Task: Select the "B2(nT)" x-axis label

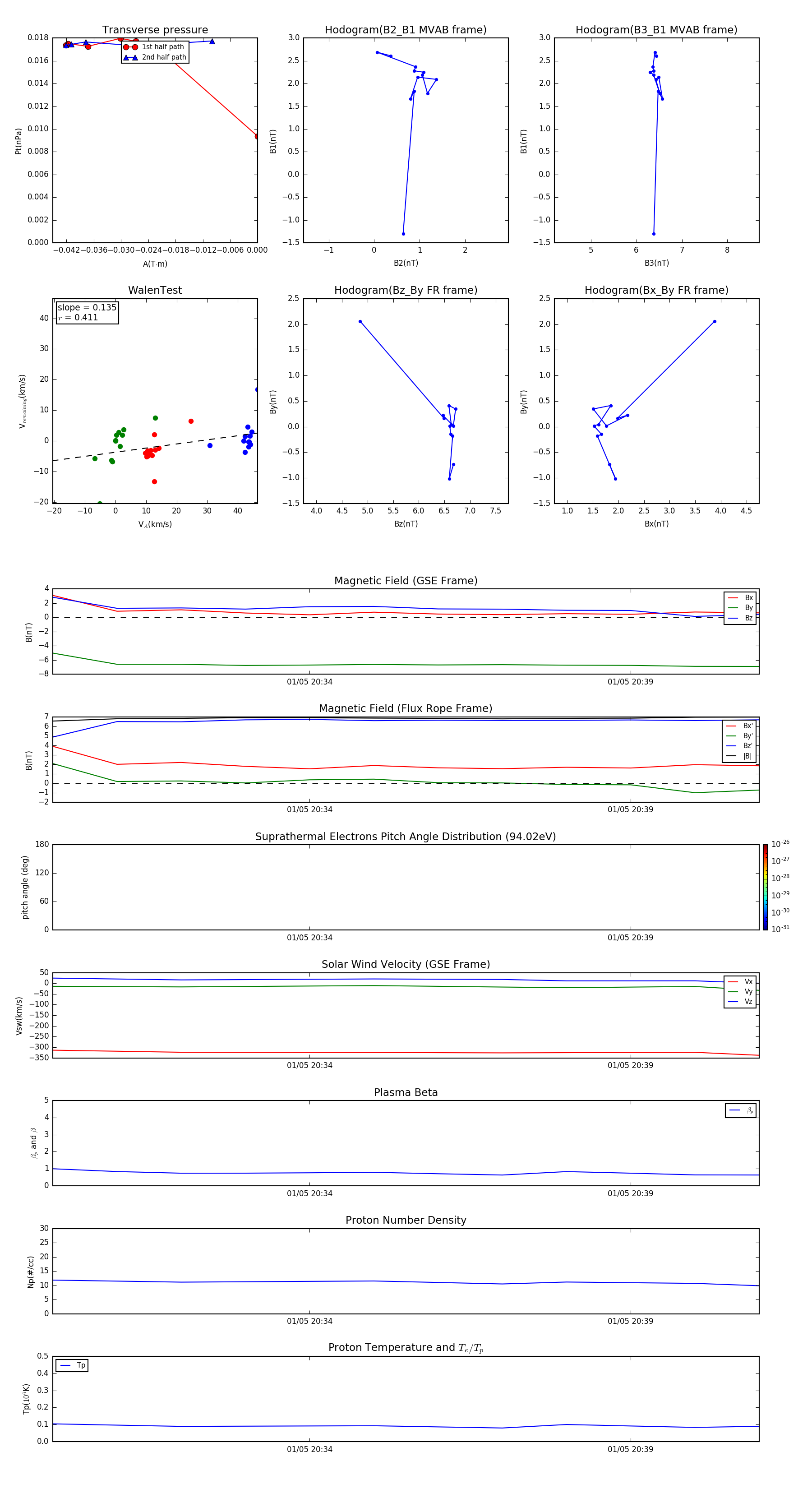Action: point(406,263)
